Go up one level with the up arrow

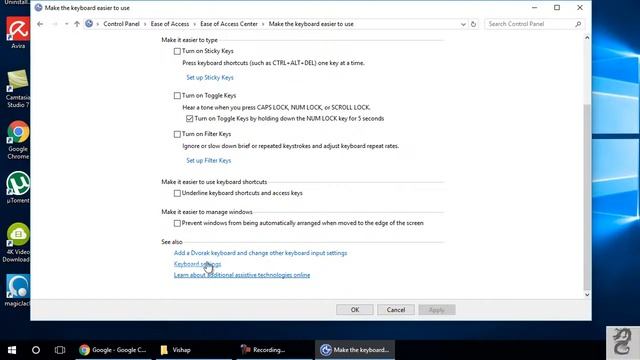(x=77, y=24)
